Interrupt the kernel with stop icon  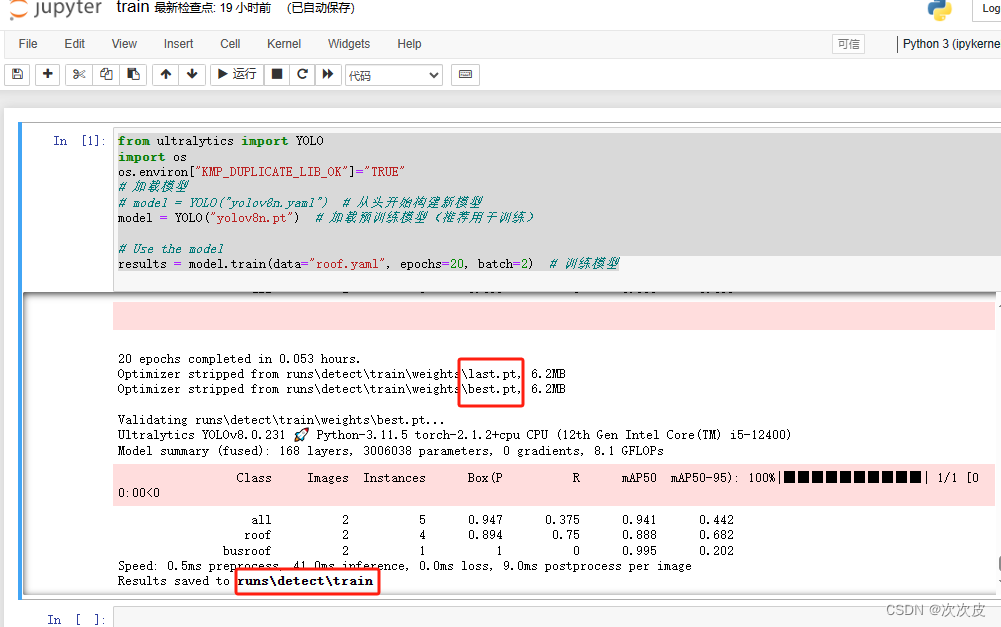coord(277,75)
